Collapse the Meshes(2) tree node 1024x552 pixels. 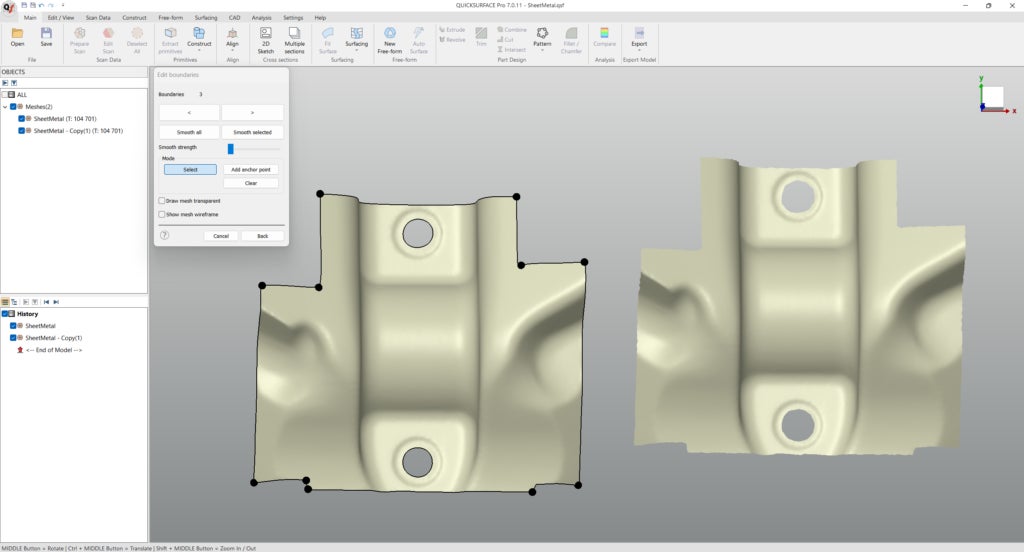[5, 106]
